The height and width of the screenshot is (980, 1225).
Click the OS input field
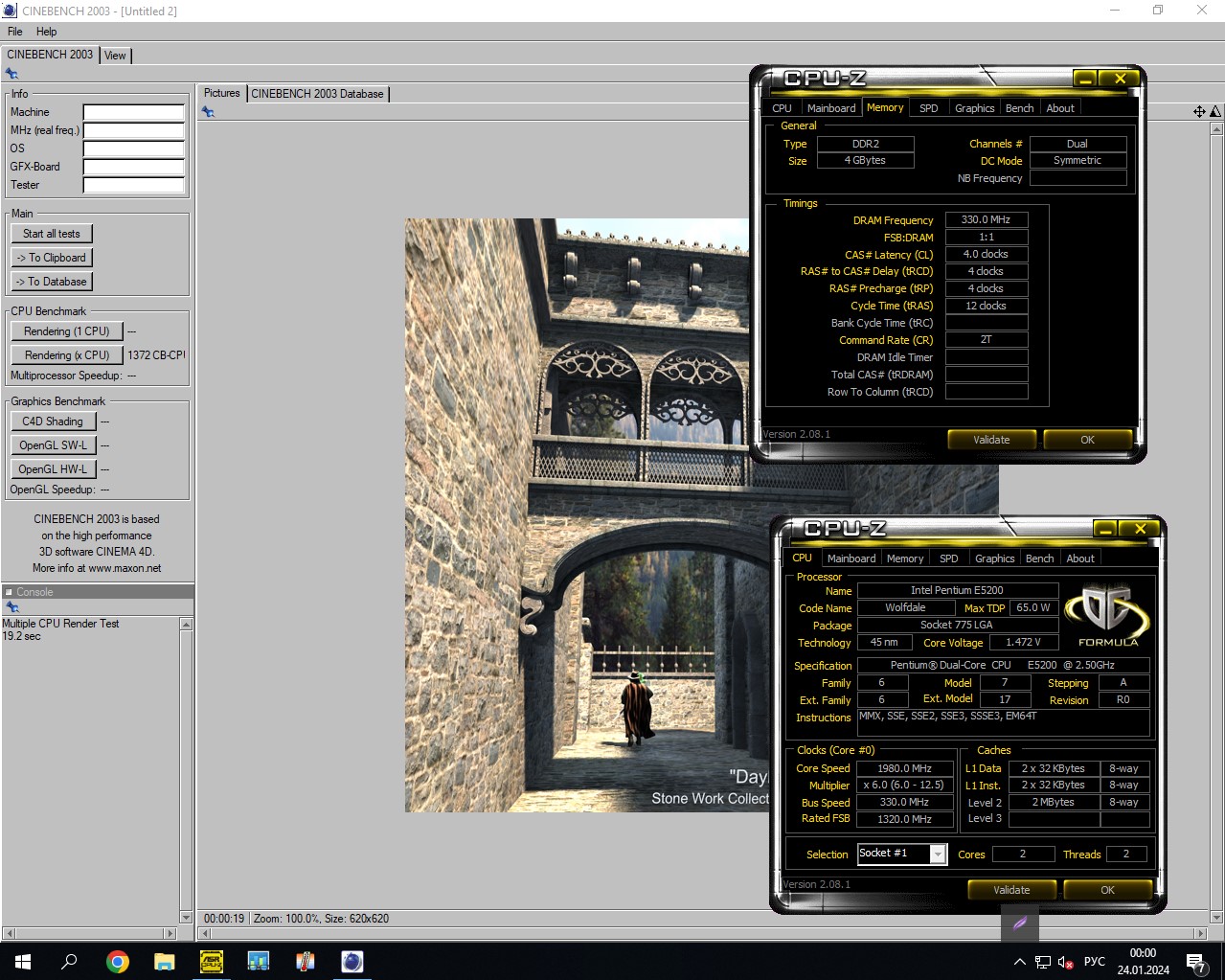point(133,148)
